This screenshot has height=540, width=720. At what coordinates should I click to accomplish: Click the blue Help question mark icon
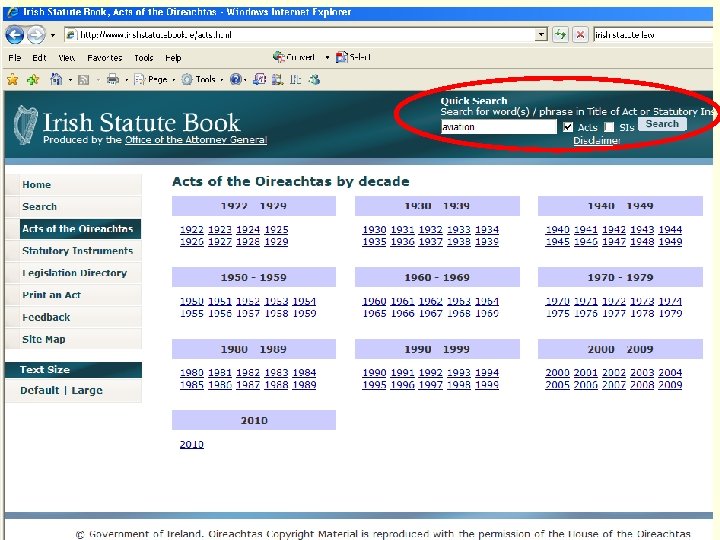point(236,79)
